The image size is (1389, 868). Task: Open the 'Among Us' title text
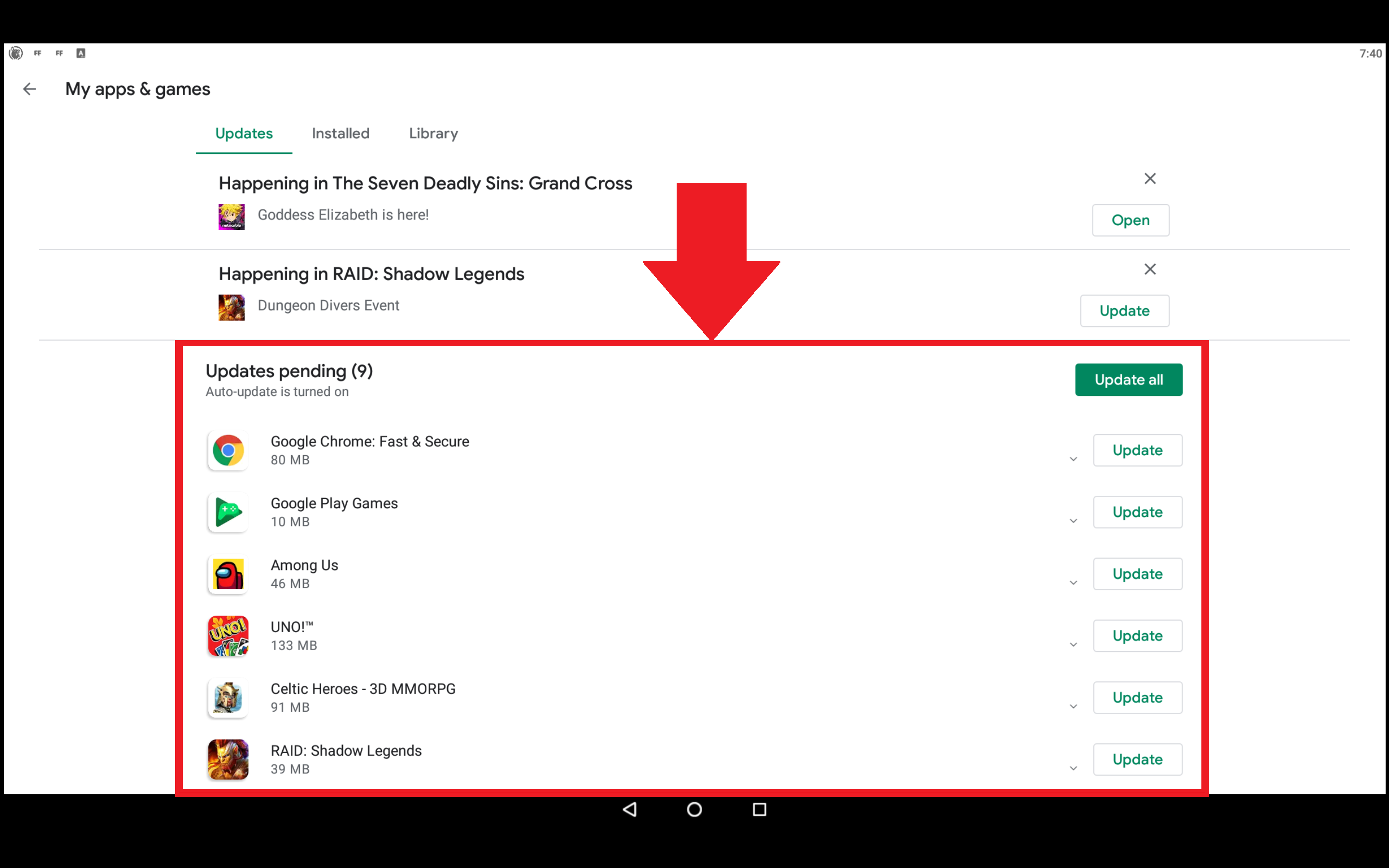click(x=304, y=566)
